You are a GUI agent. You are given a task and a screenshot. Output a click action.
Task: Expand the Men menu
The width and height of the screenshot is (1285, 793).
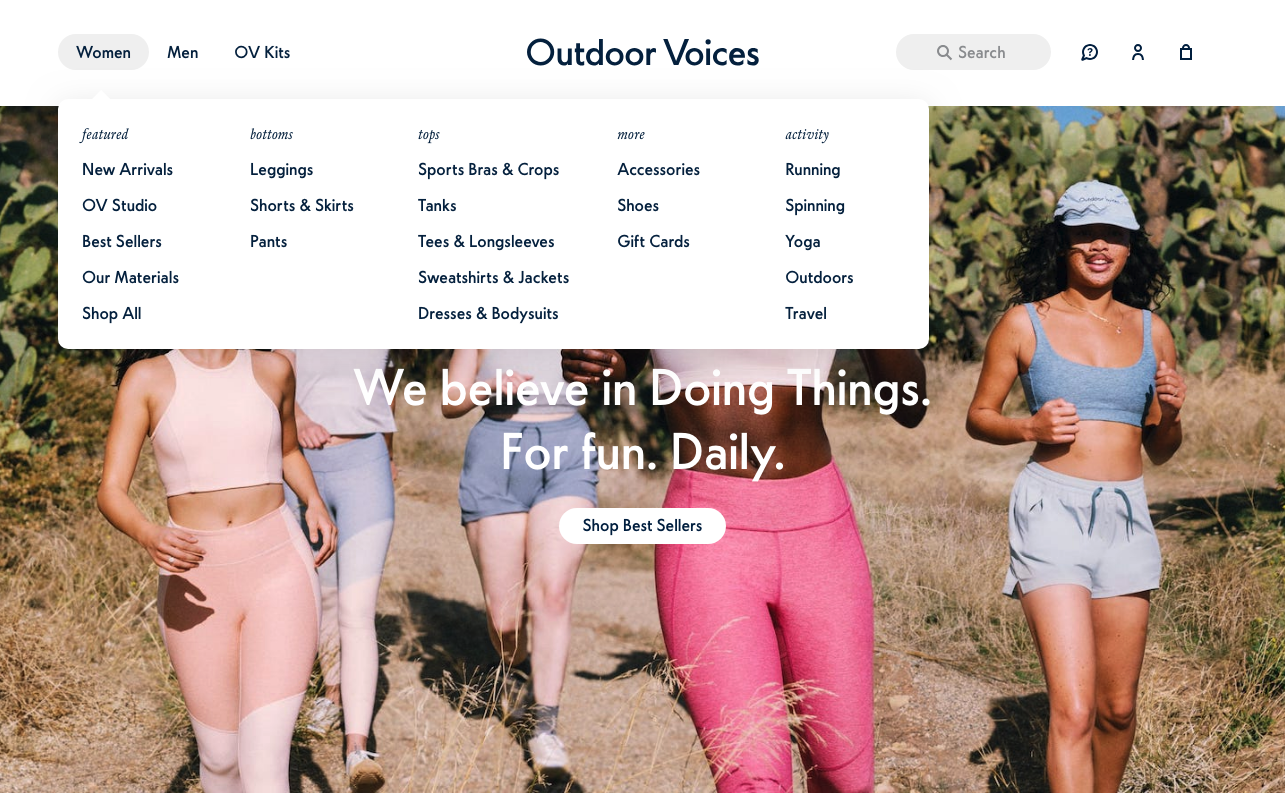[x=183, y=52]
